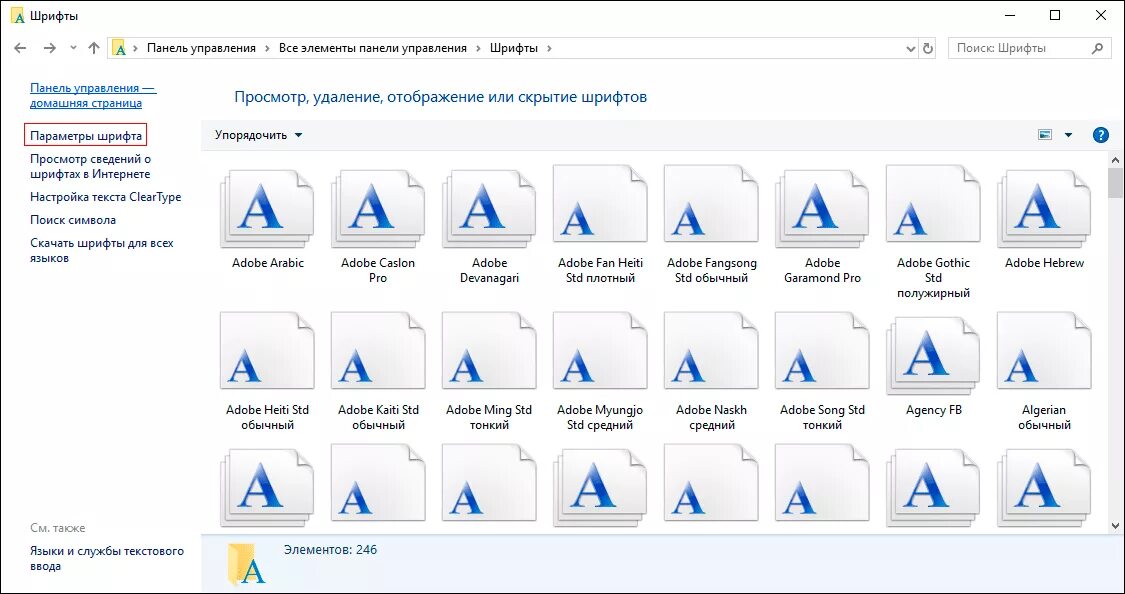Image resolution: width=1125 pixels, height=594 pixels.
Task: Select the Adobe Devanagari font icon
Action: click(489, 208)
